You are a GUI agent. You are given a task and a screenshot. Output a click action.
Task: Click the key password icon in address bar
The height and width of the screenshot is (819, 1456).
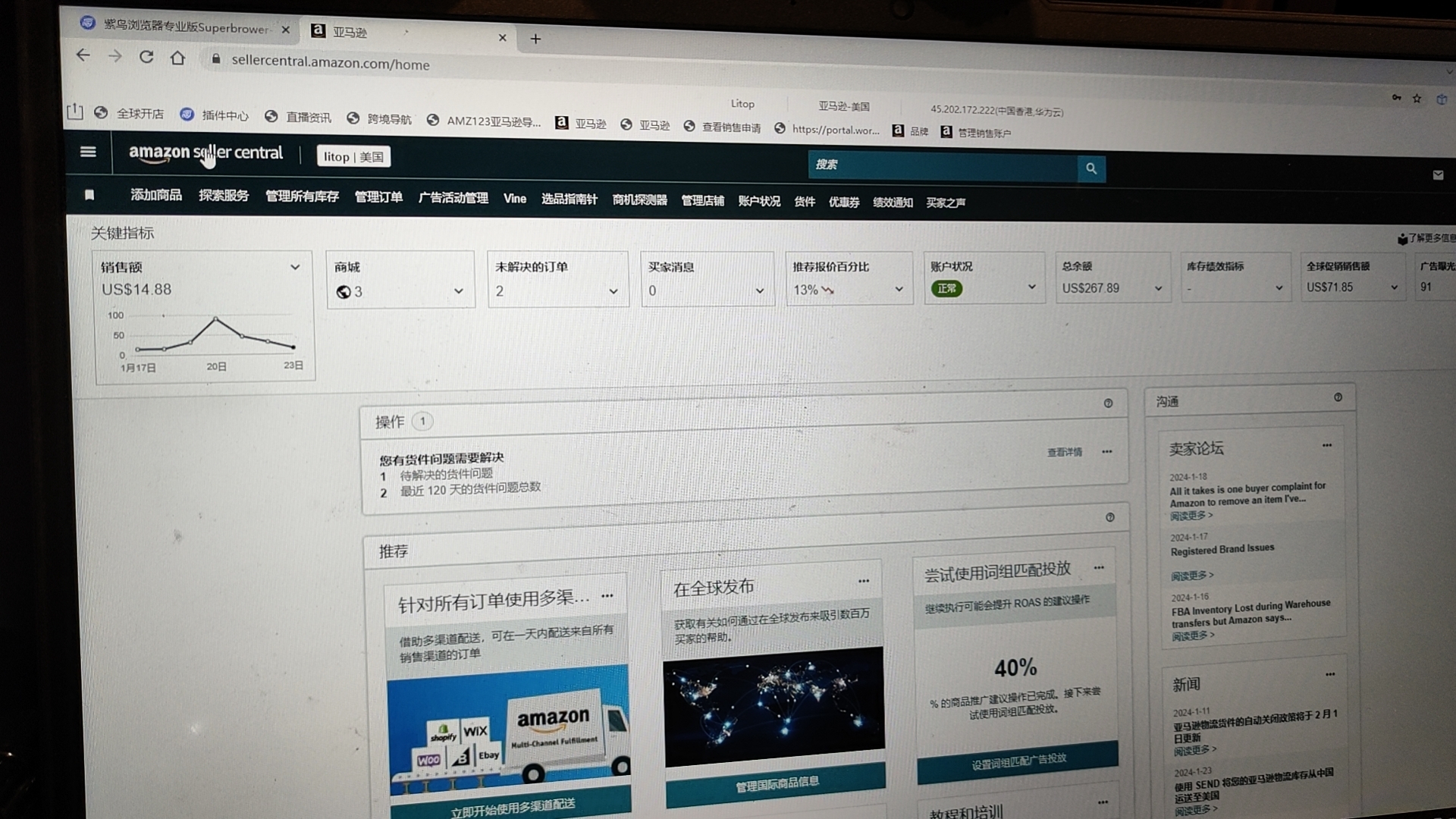(1396, 98)
